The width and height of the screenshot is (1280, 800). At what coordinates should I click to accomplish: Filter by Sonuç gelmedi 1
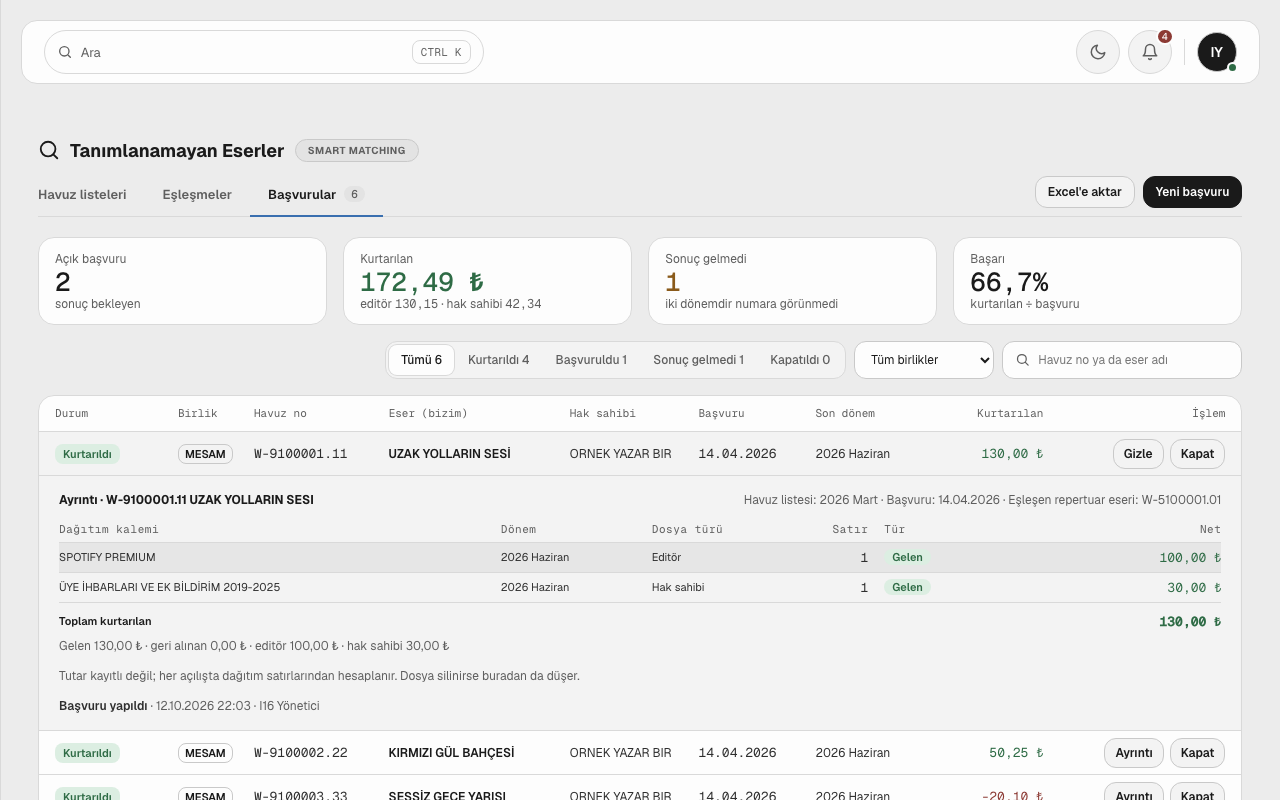point(698,360)
